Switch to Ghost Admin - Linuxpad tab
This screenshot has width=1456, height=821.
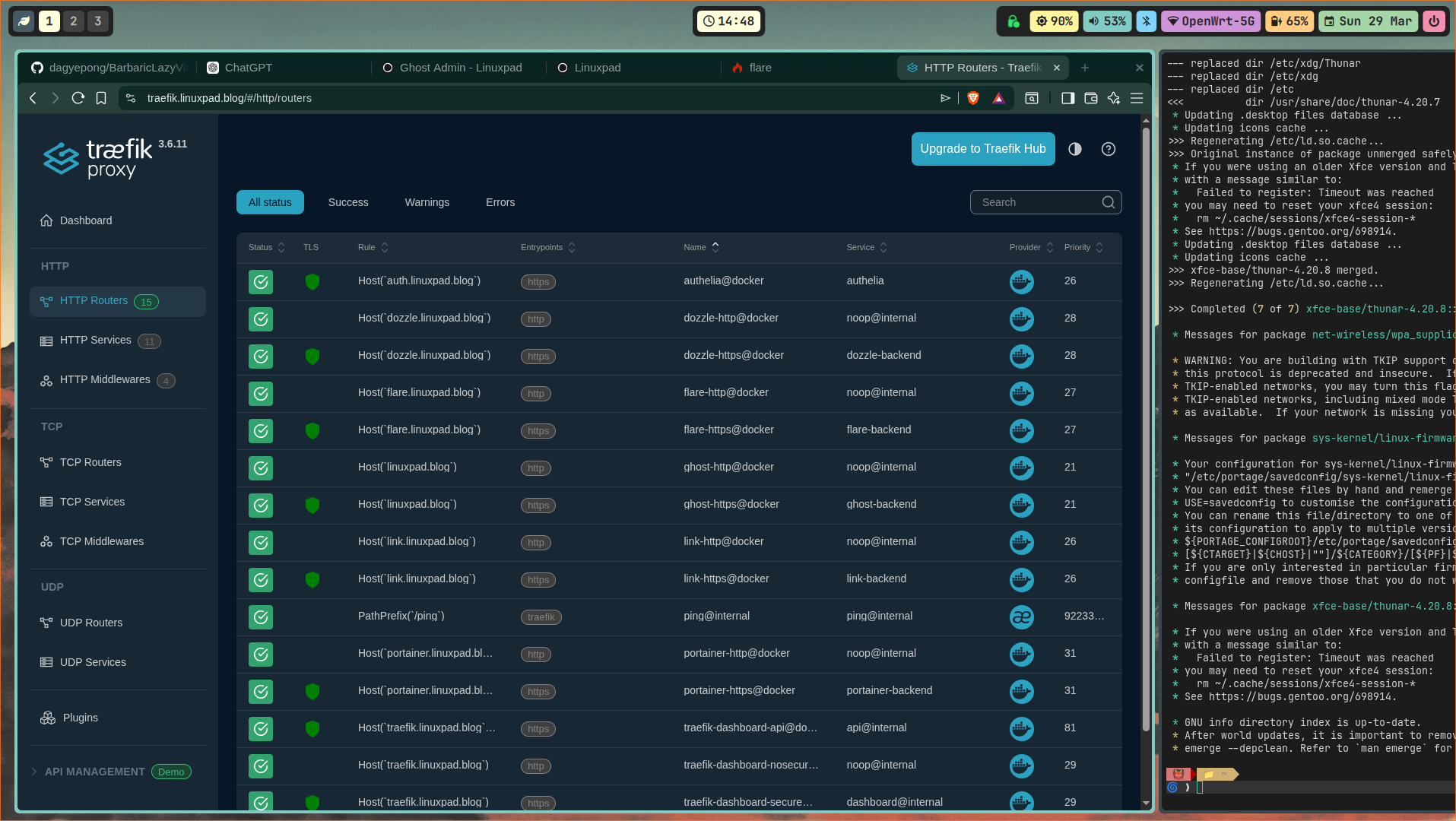[x=459, y=68]
